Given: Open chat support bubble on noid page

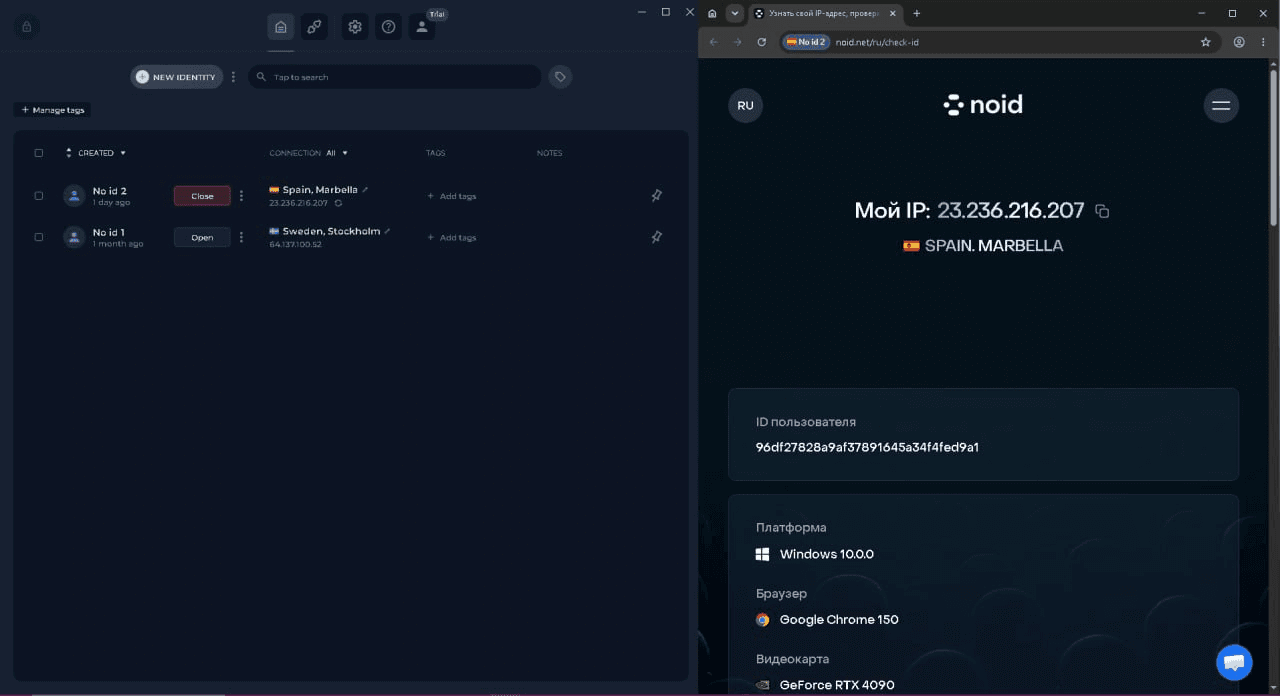Looking at the screenshot, I should [1234, 662].
